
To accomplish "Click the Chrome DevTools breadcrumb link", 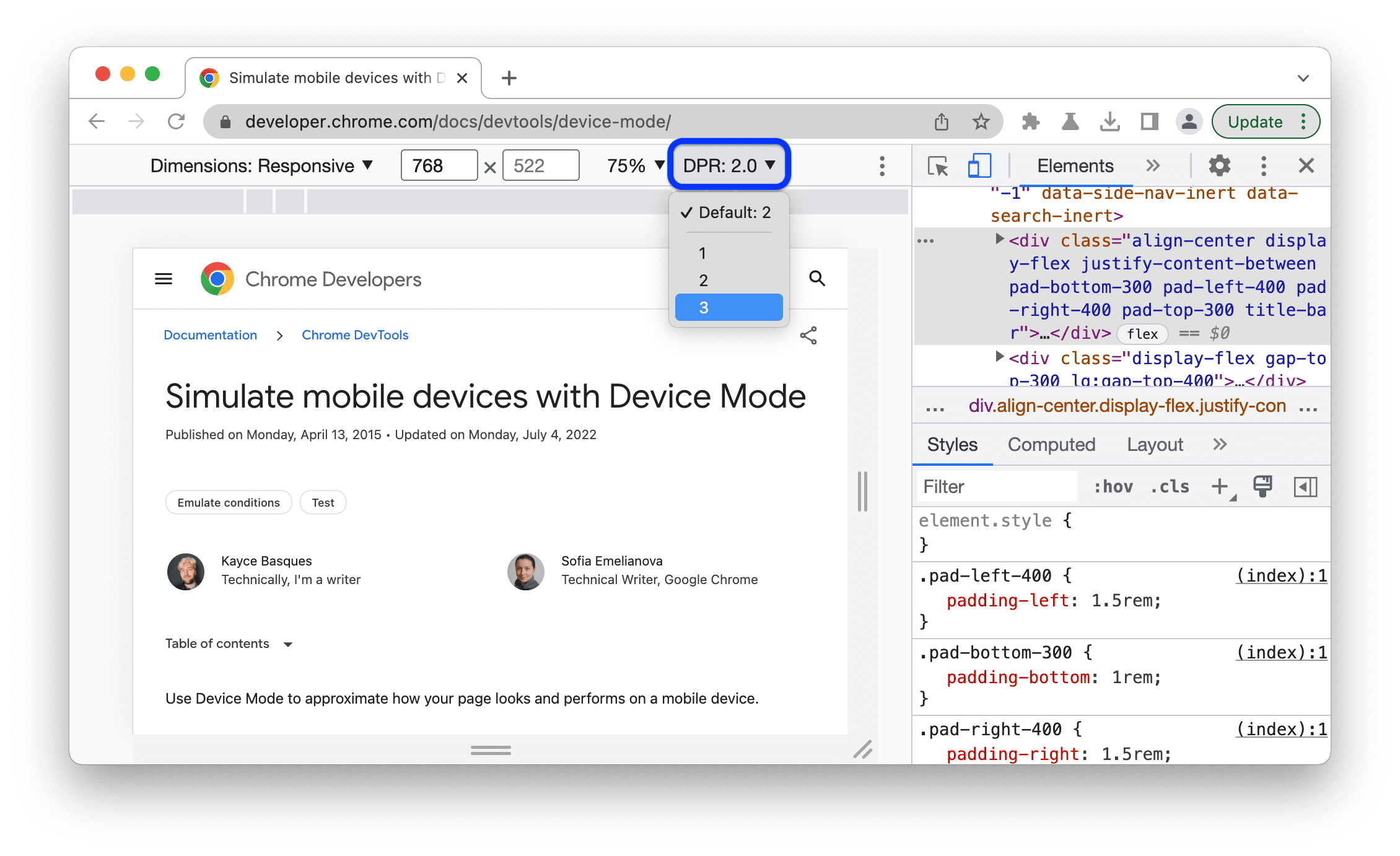I will click(x=354, y=335).
